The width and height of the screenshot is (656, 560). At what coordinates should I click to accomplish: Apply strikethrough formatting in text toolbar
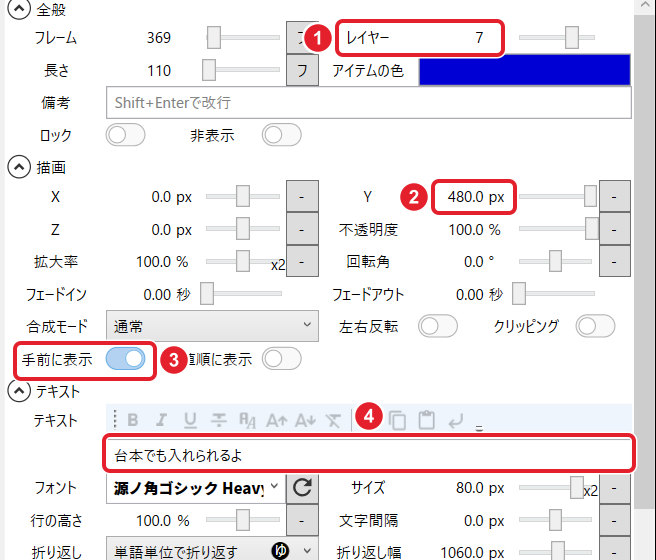[x=219, y=420]
